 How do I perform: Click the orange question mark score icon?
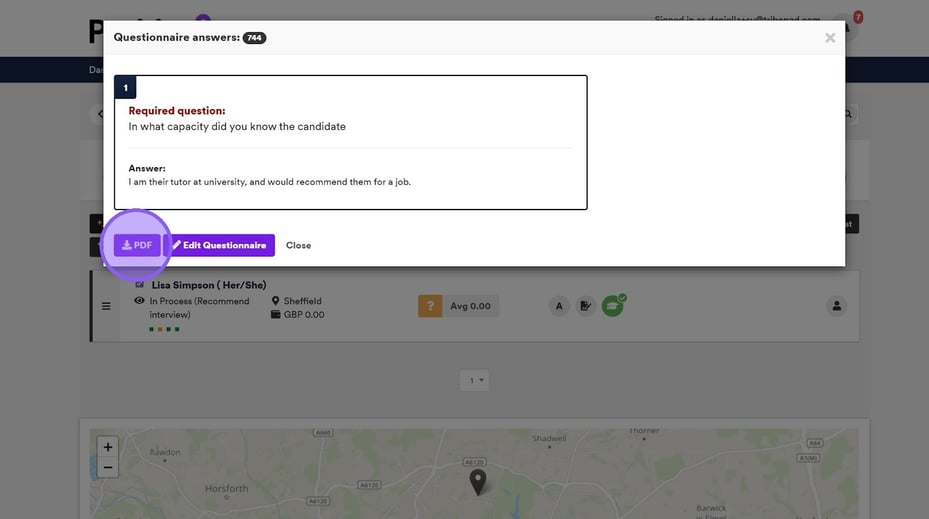click(x=429, y=306)
